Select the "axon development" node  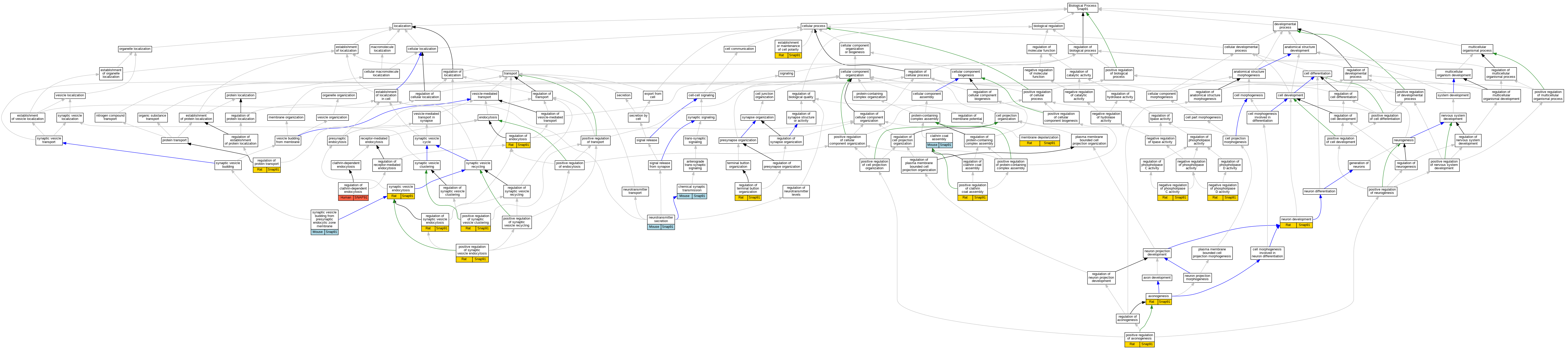click(x=1157, y=278)
